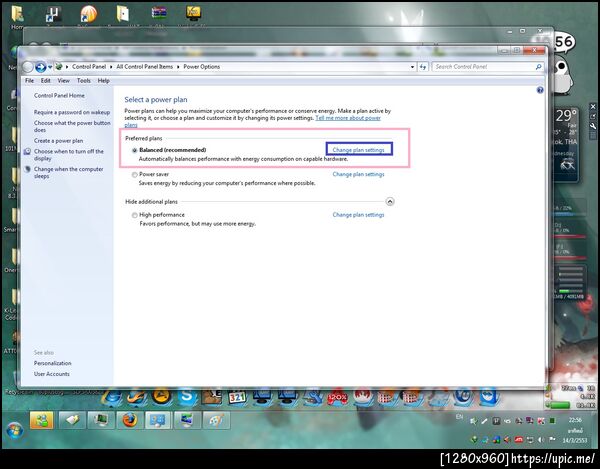Refresh the Power Options address bar
This screenshot has height=469, width=600.
tap(422, 67)
